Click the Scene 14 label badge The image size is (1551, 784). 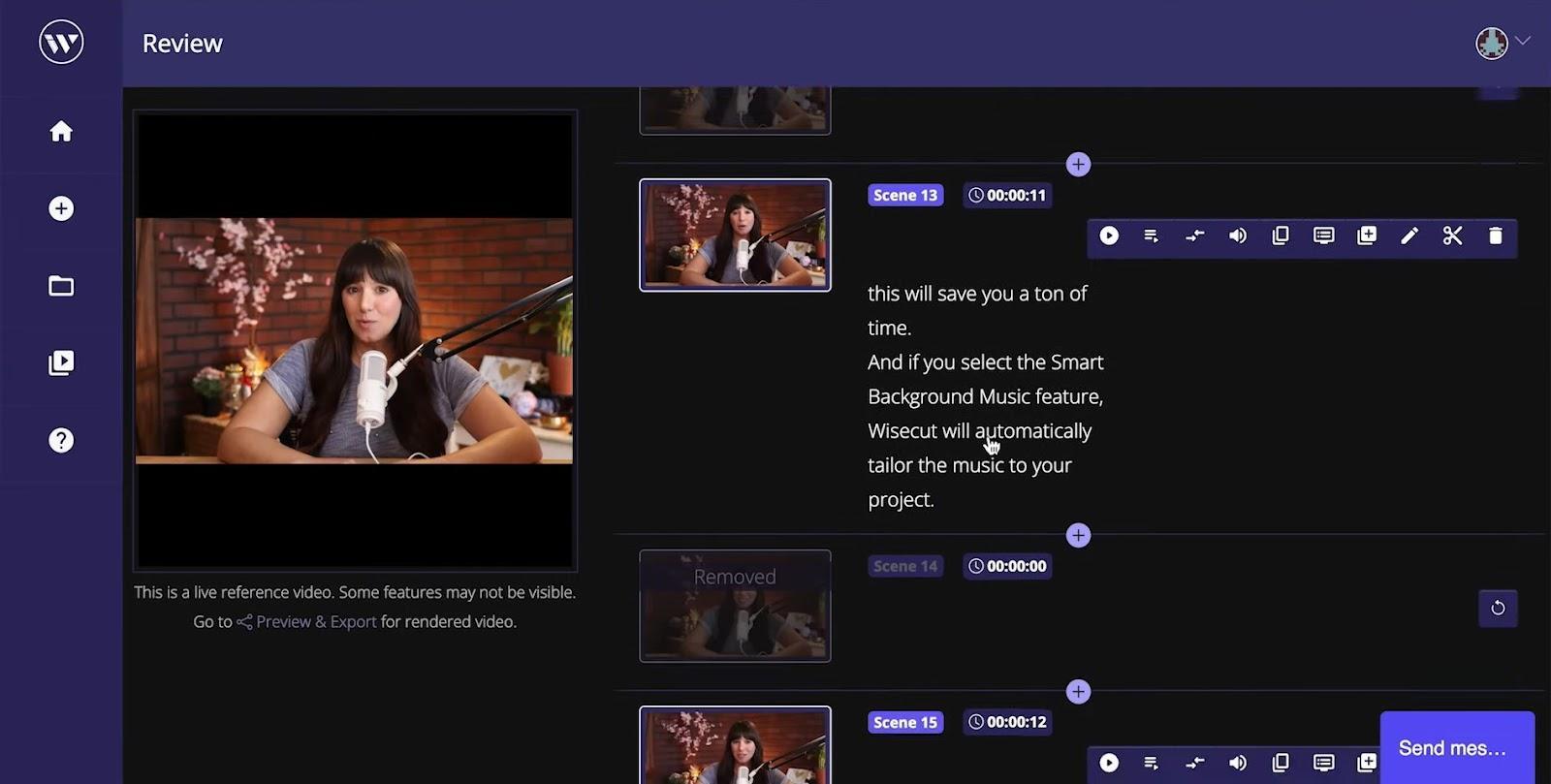(905, 566)
